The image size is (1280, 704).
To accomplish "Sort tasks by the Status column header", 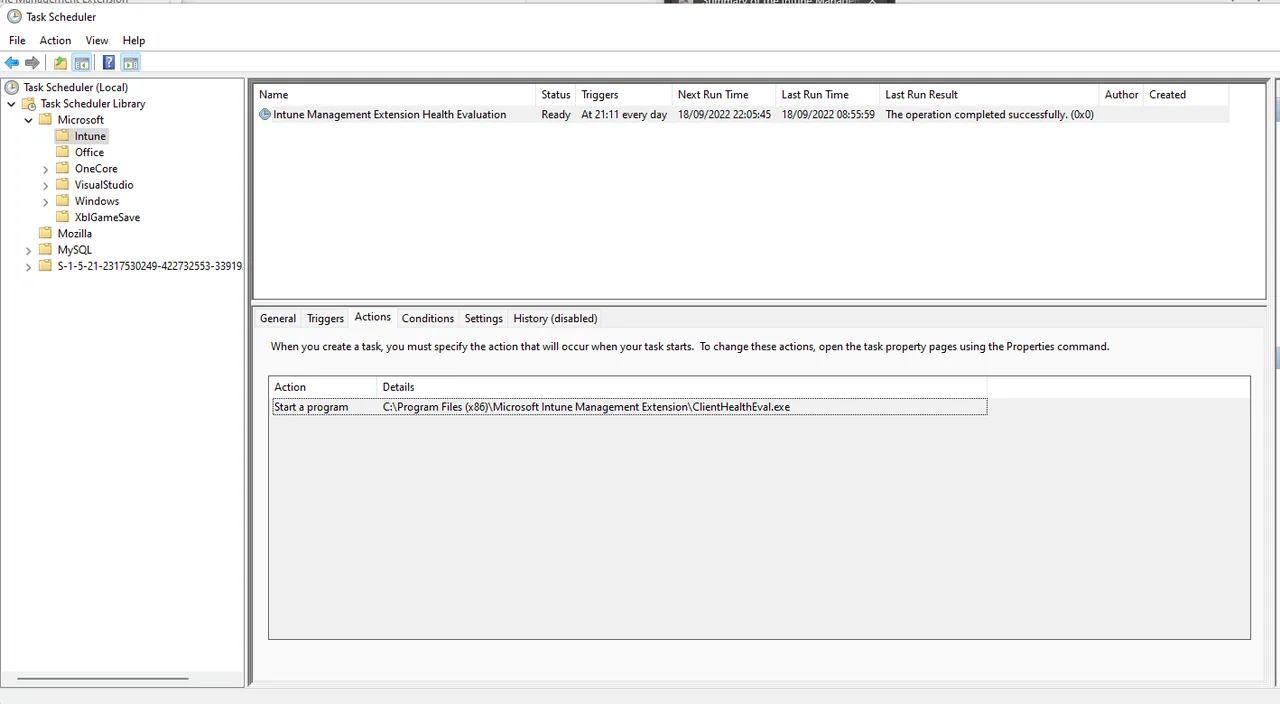I will [556, 95].
